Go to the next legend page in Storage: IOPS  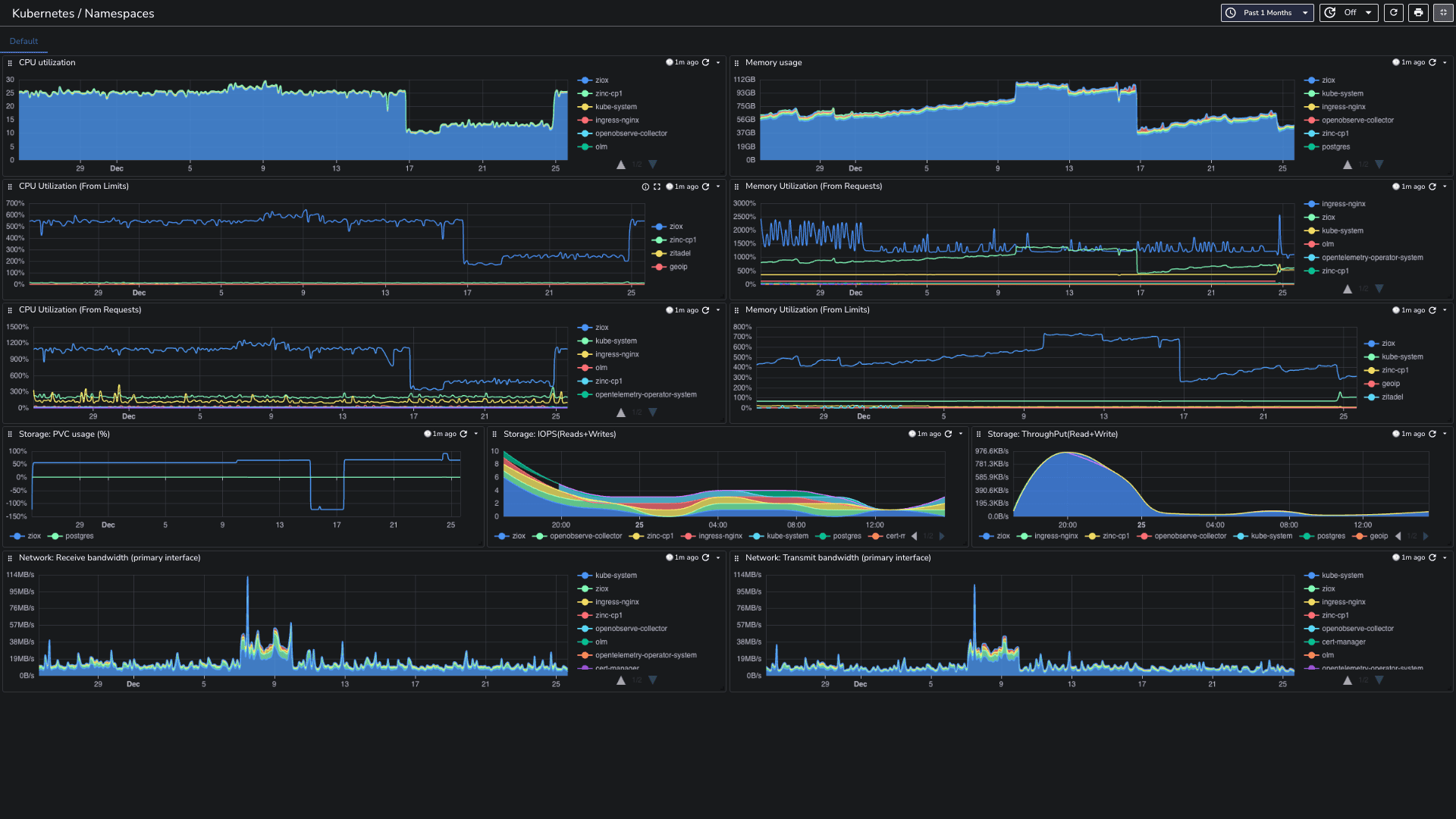[x=942, y=536]
